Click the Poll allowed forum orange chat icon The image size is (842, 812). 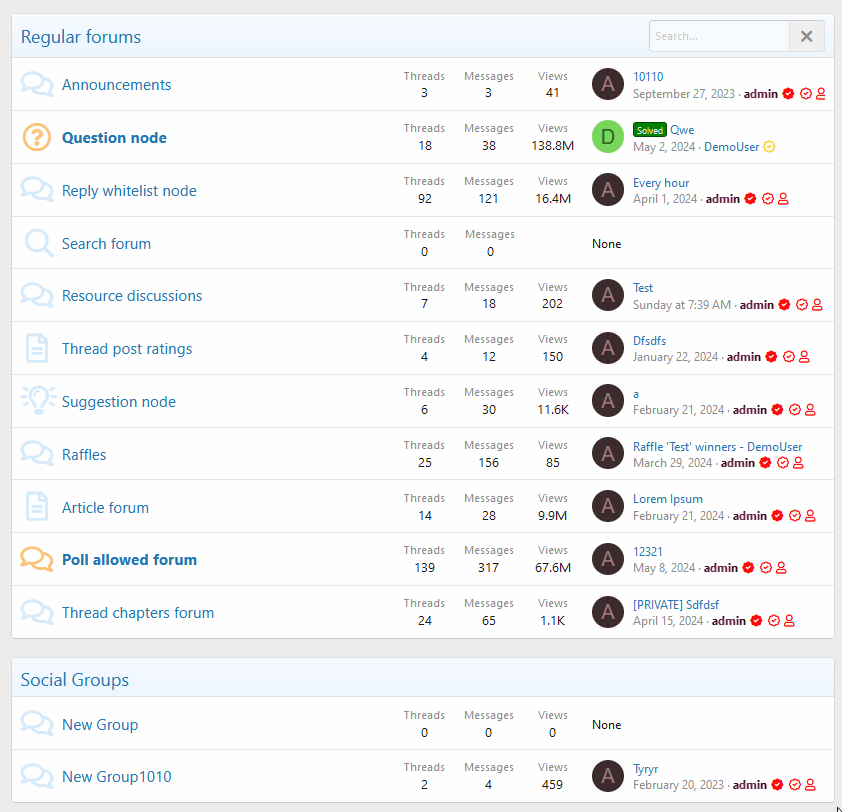pyautogui.click(x=37, y=560)
